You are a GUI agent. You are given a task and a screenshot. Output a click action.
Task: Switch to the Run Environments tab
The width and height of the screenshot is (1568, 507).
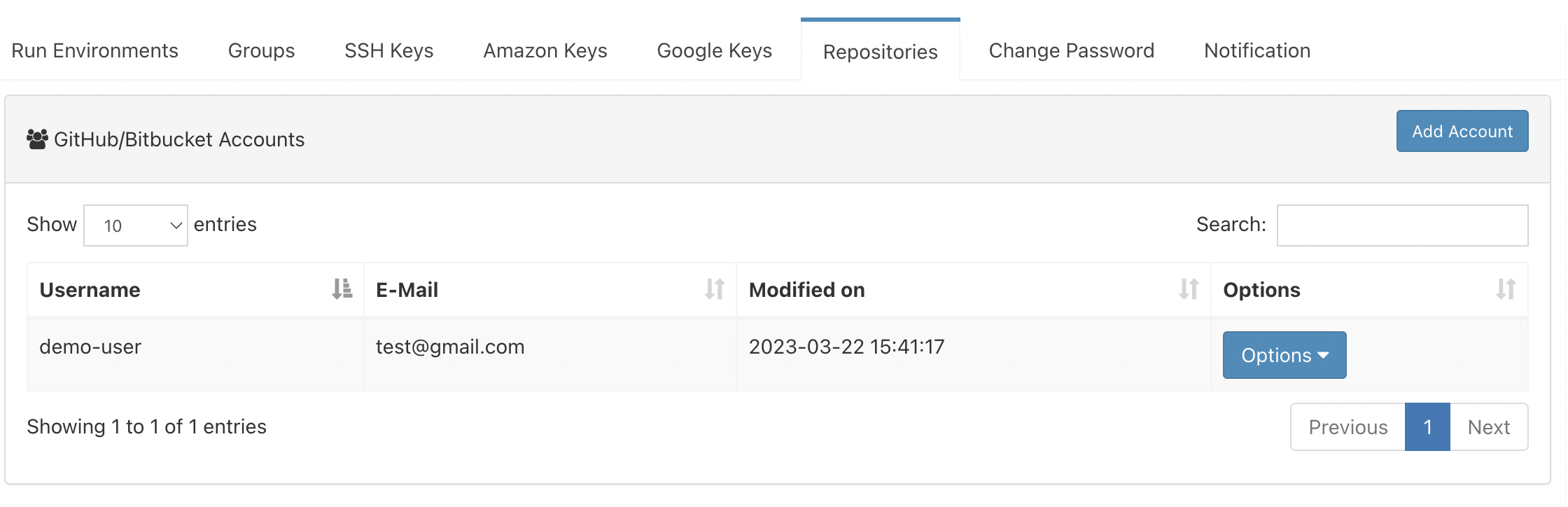pos(95,50)
